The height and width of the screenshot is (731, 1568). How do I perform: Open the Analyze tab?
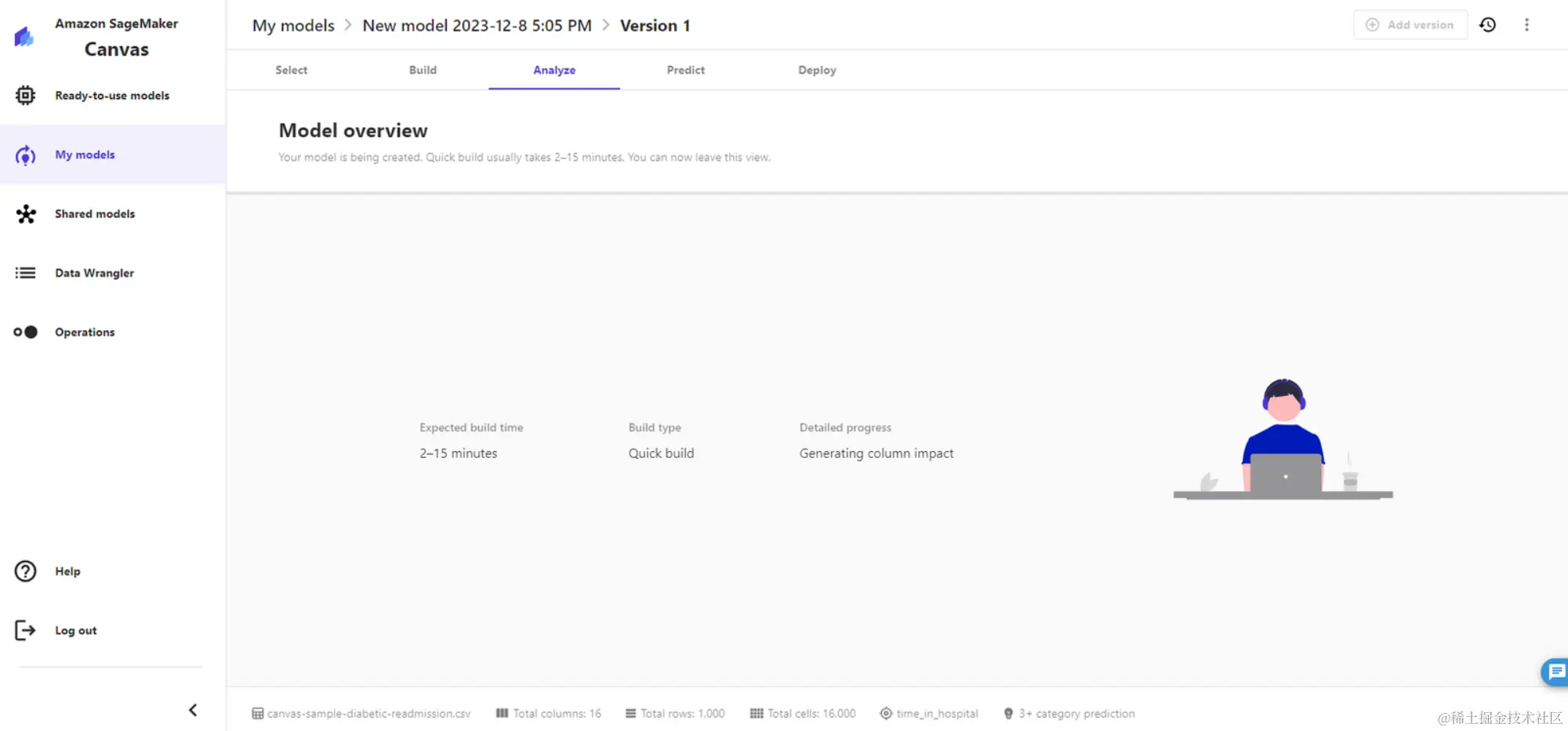click(x=554, y=70)
